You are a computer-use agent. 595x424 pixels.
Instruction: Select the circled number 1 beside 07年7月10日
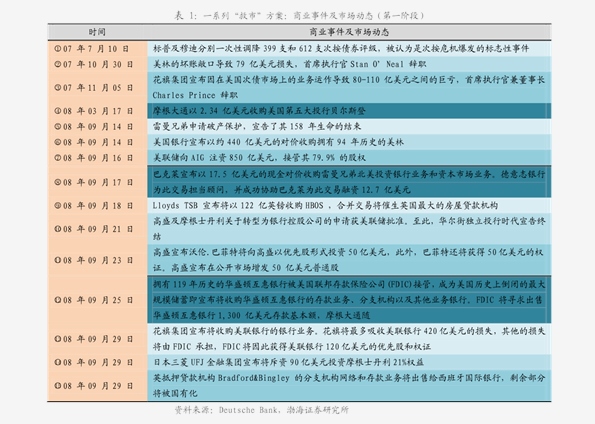point(57,49)
